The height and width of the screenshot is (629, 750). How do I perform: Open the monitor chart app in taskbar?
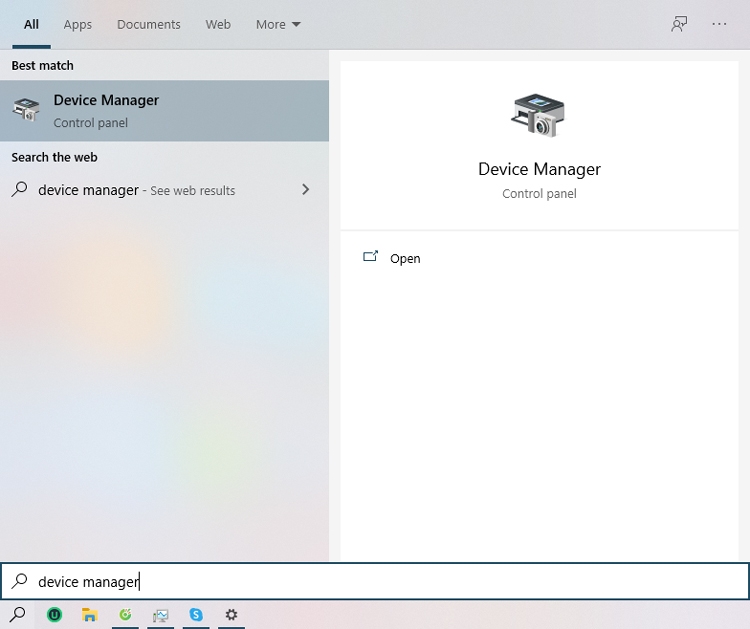(161, 615)
